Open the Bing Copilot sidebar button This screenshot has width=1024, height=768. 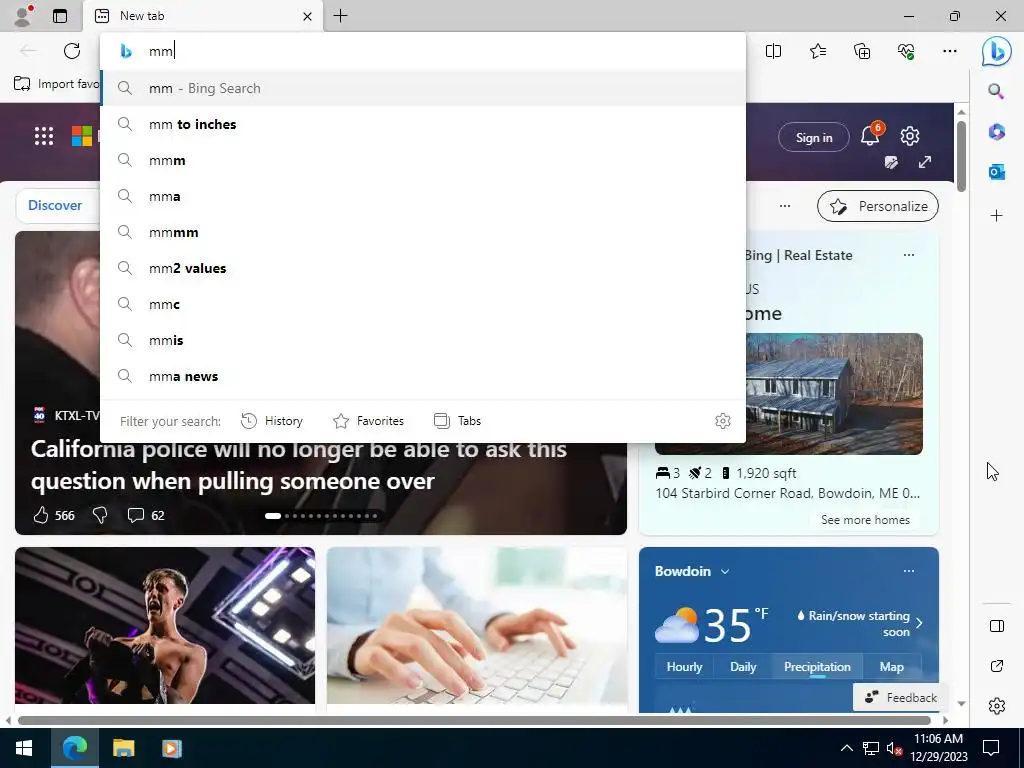[x=997, y=51]
